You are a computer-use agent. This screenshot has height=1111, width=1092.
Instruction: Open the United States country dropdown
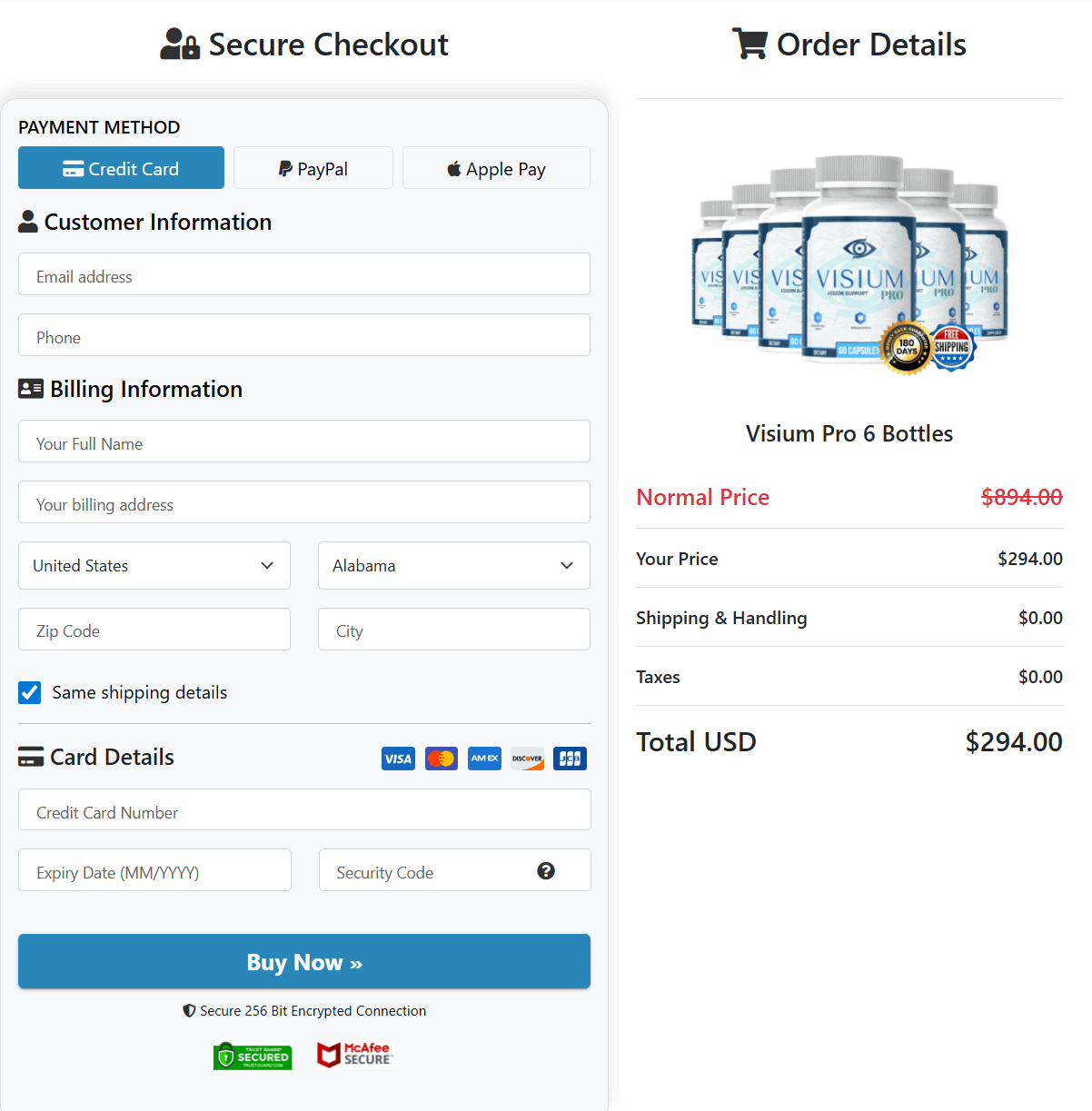(x=154, y=565)
